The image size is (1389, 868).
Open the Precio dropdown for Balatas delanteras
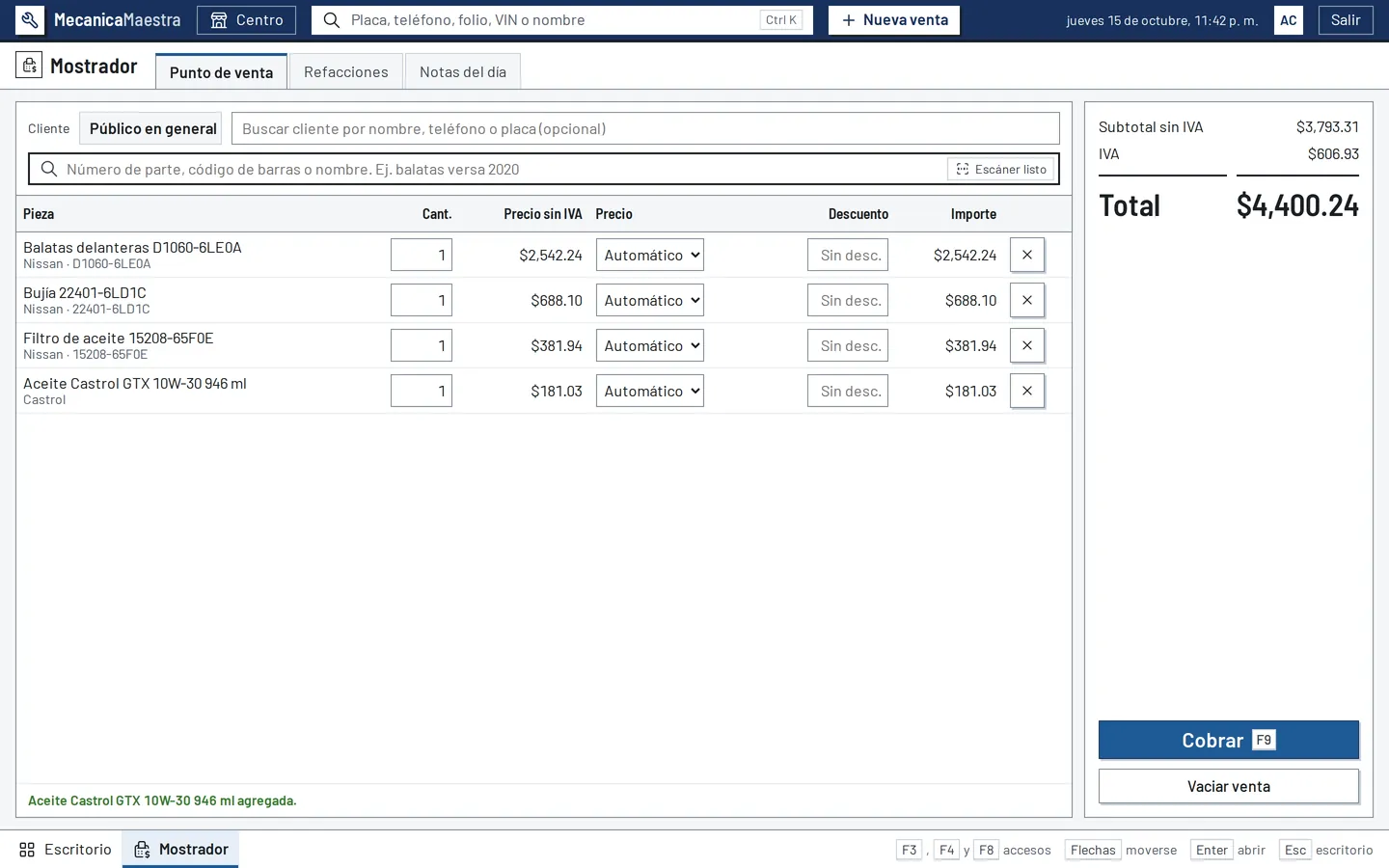pyautogui.click(x=650, y=255)
